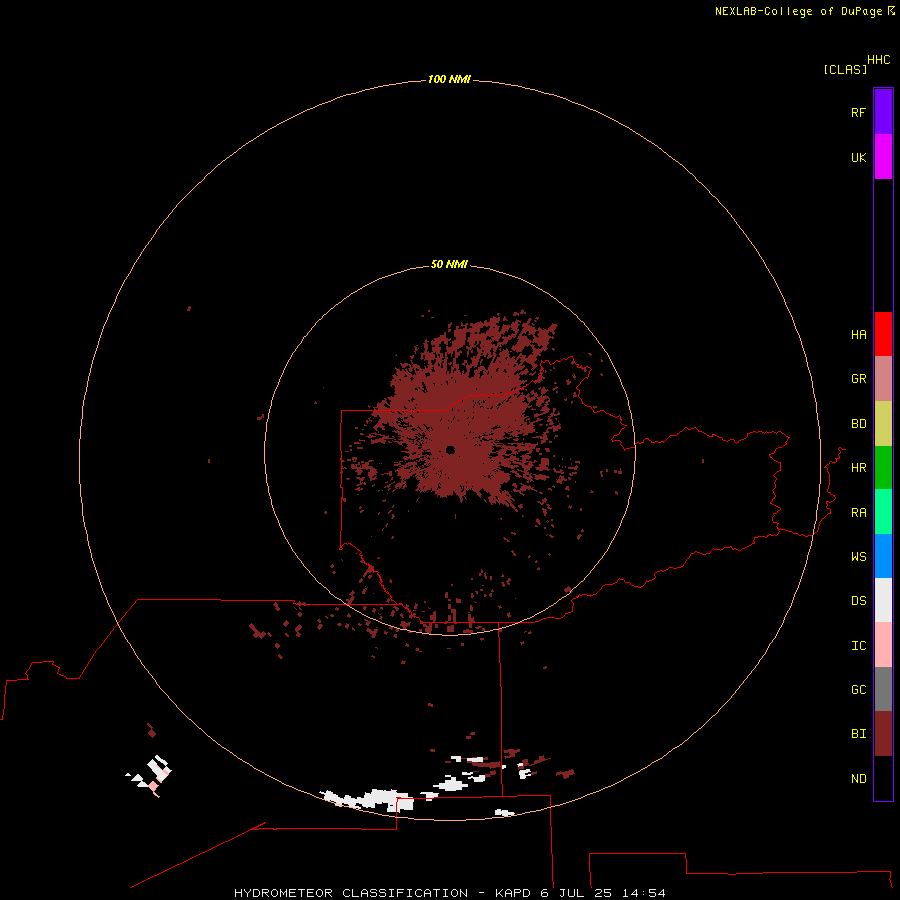Click the HA red legend swatch
The height and width of the screenshot is (900, 900).
(x=883, y=334)
